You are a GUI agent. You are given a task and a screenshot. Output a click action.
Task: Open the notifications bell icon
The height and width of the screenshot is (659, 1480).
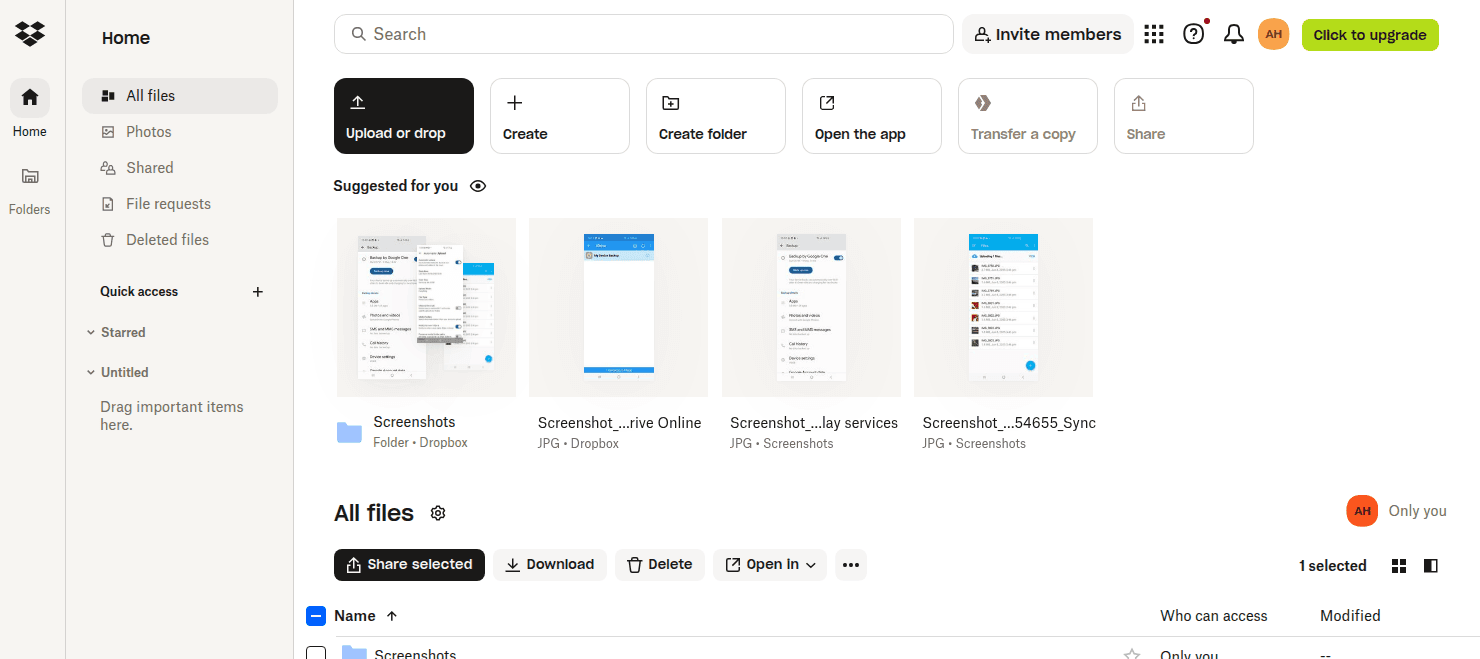1234,34
